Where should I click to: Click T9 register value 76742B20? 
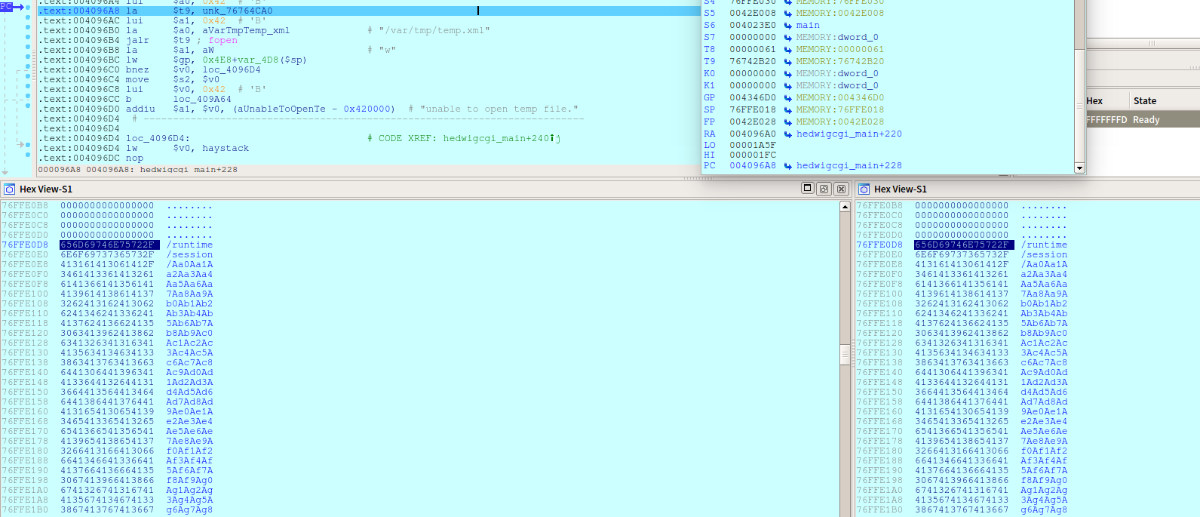click(755, 60)
